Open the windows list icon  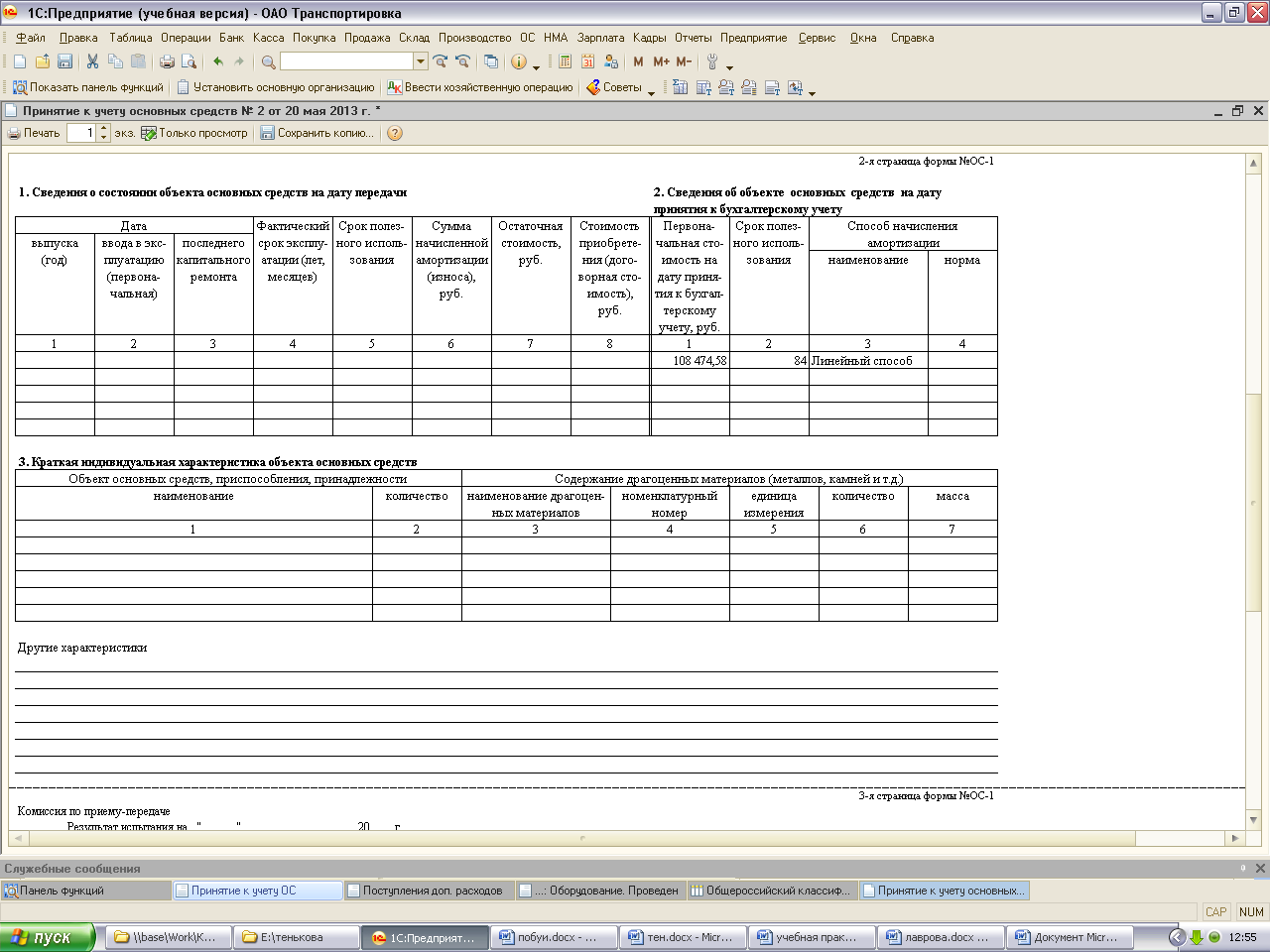click(x=491, y=61)
